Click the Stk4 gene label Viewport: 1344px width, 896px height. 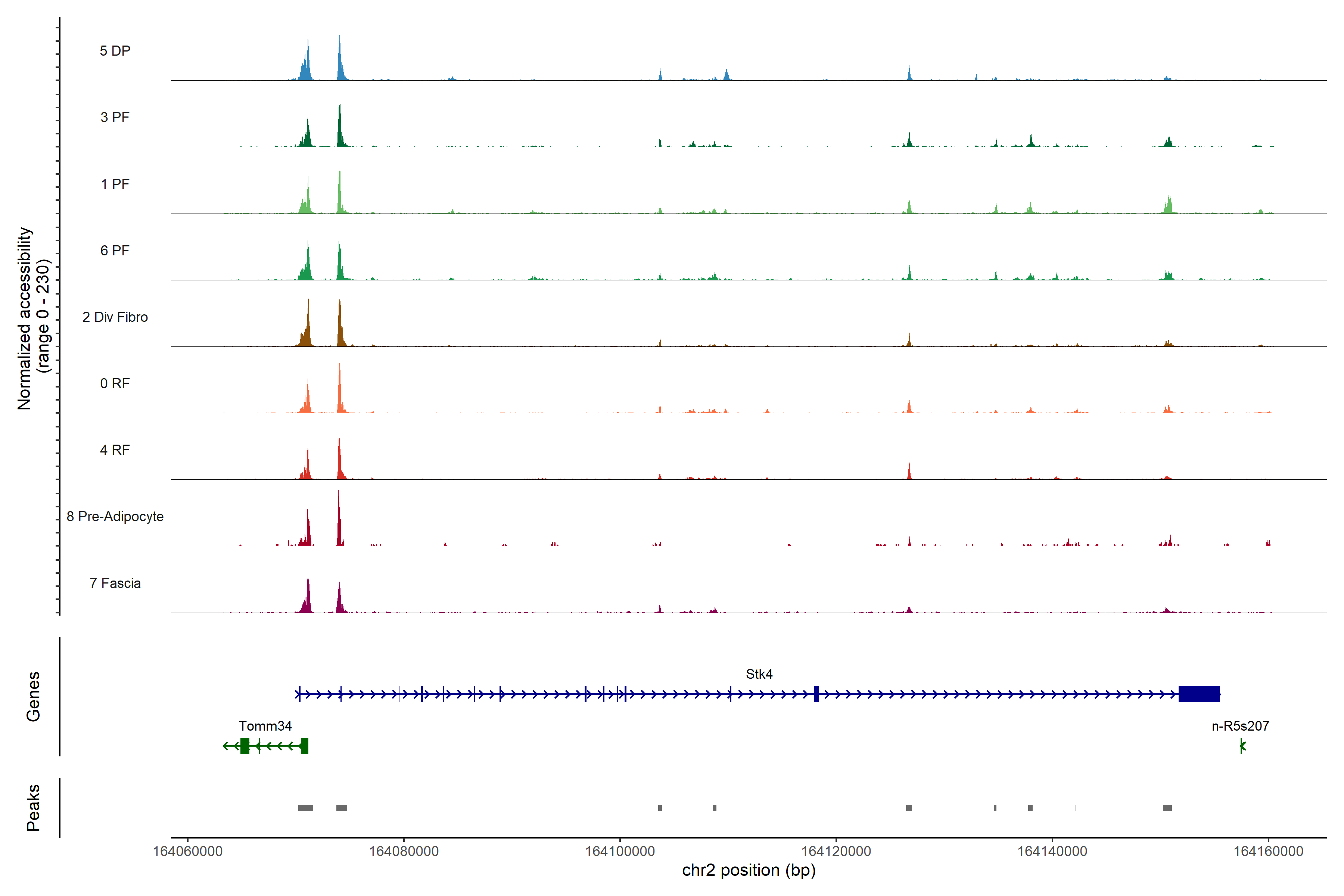click(759, 674)
